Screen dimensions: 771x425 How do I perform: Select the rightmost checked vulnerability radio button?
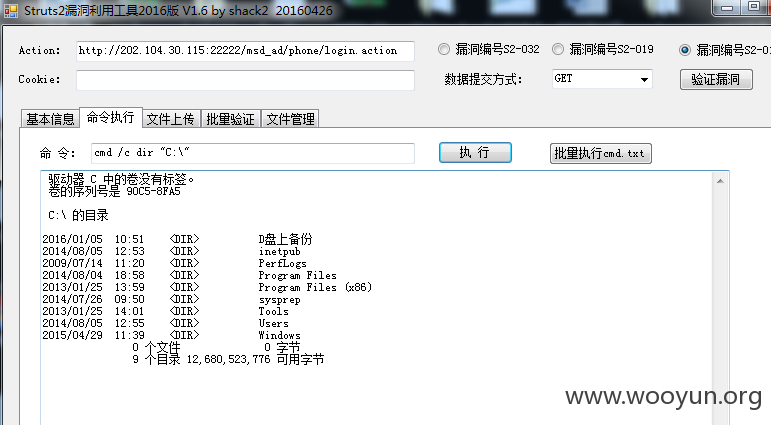[684, 50]
